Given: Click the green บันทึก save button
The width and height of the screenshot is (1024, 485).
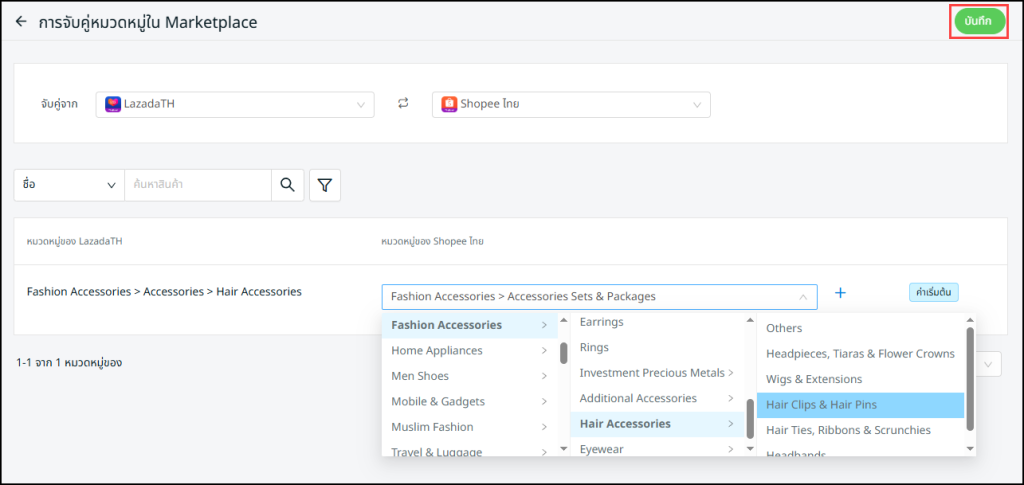Looking at the screenshot, I should [x=978, y=22].
